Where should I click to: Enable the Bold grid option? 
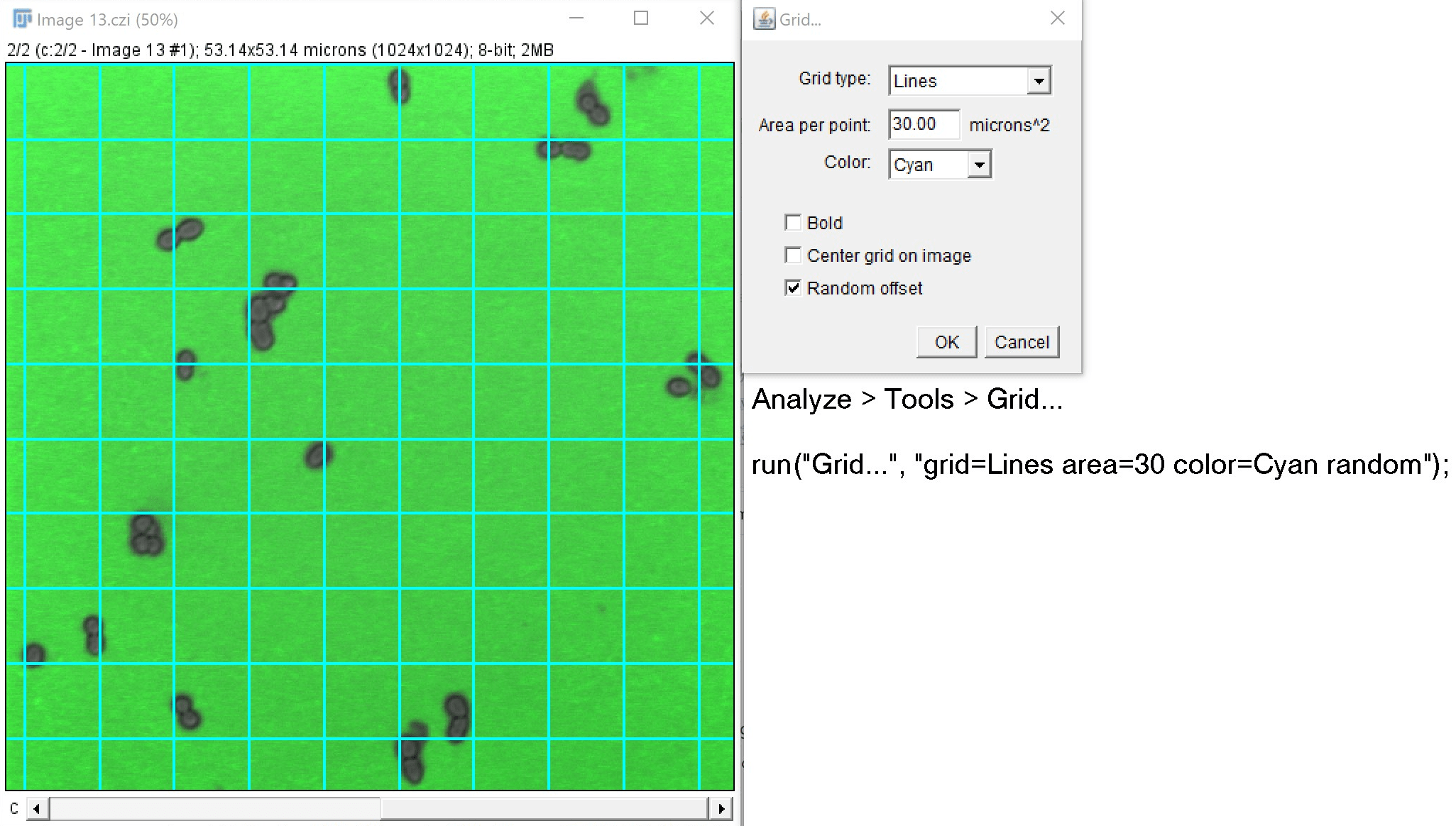tap(793, 222)
